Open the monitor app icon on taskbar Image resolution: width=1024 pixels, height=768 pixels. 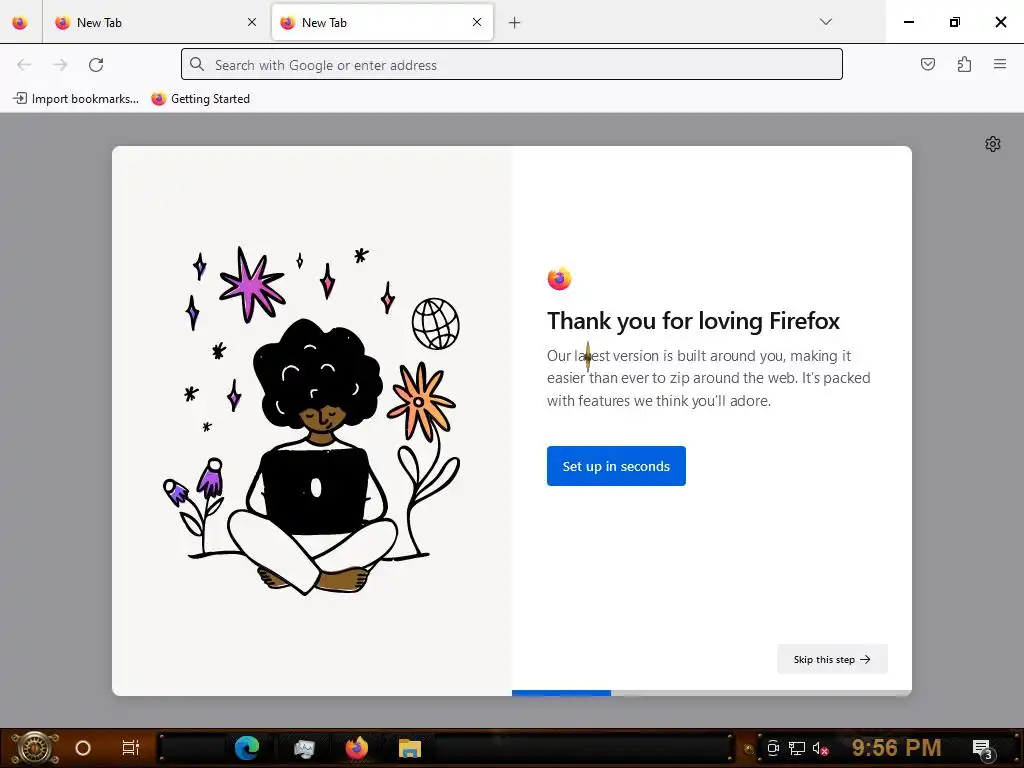tap(304, 748)
